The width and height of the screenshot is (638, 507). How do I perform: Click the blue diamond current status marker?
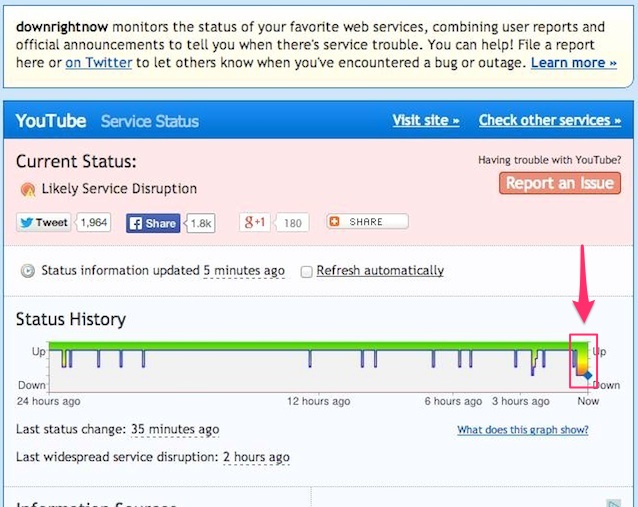(588, 376)
